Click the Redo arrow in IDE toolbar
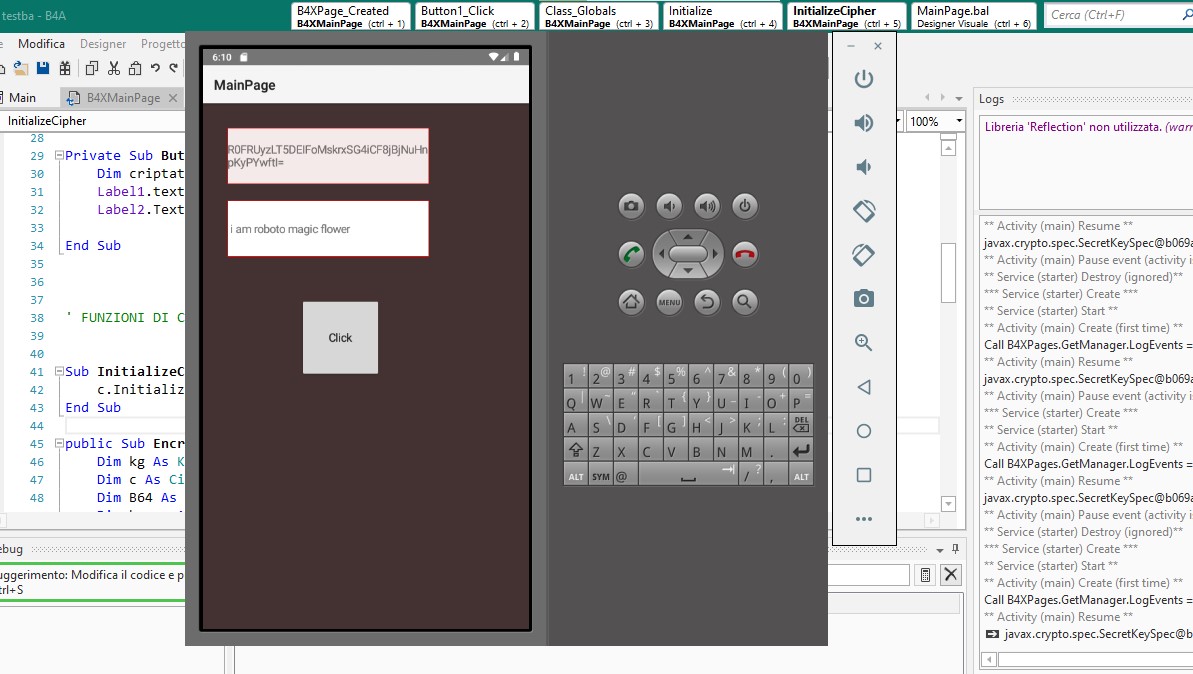The height and width of the screenshot is (674, 1193). tap(174, 68)
